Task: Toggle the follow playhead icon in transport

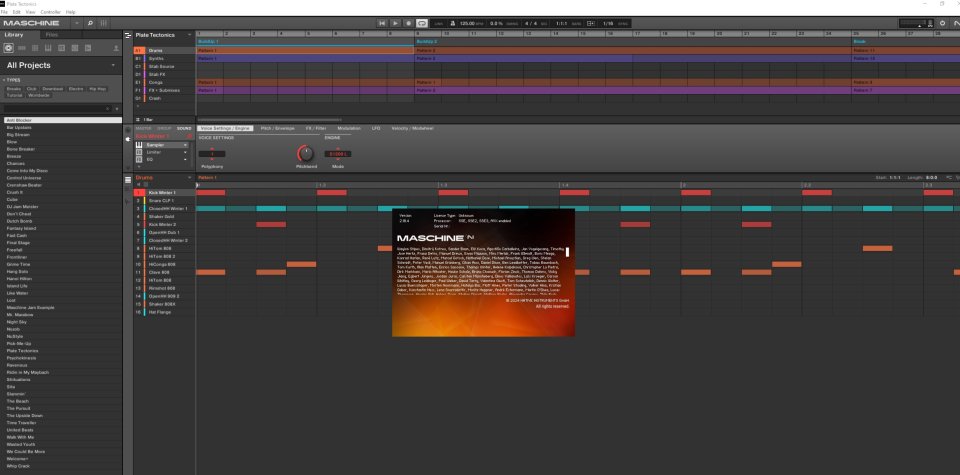Action: (591, 23)
